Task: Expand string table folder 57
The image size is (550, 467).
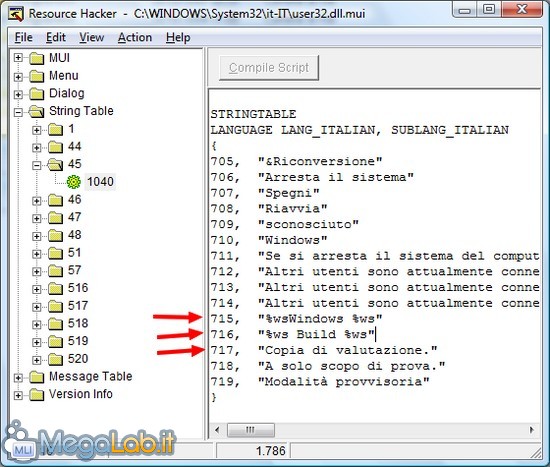Action: (36, 271)
